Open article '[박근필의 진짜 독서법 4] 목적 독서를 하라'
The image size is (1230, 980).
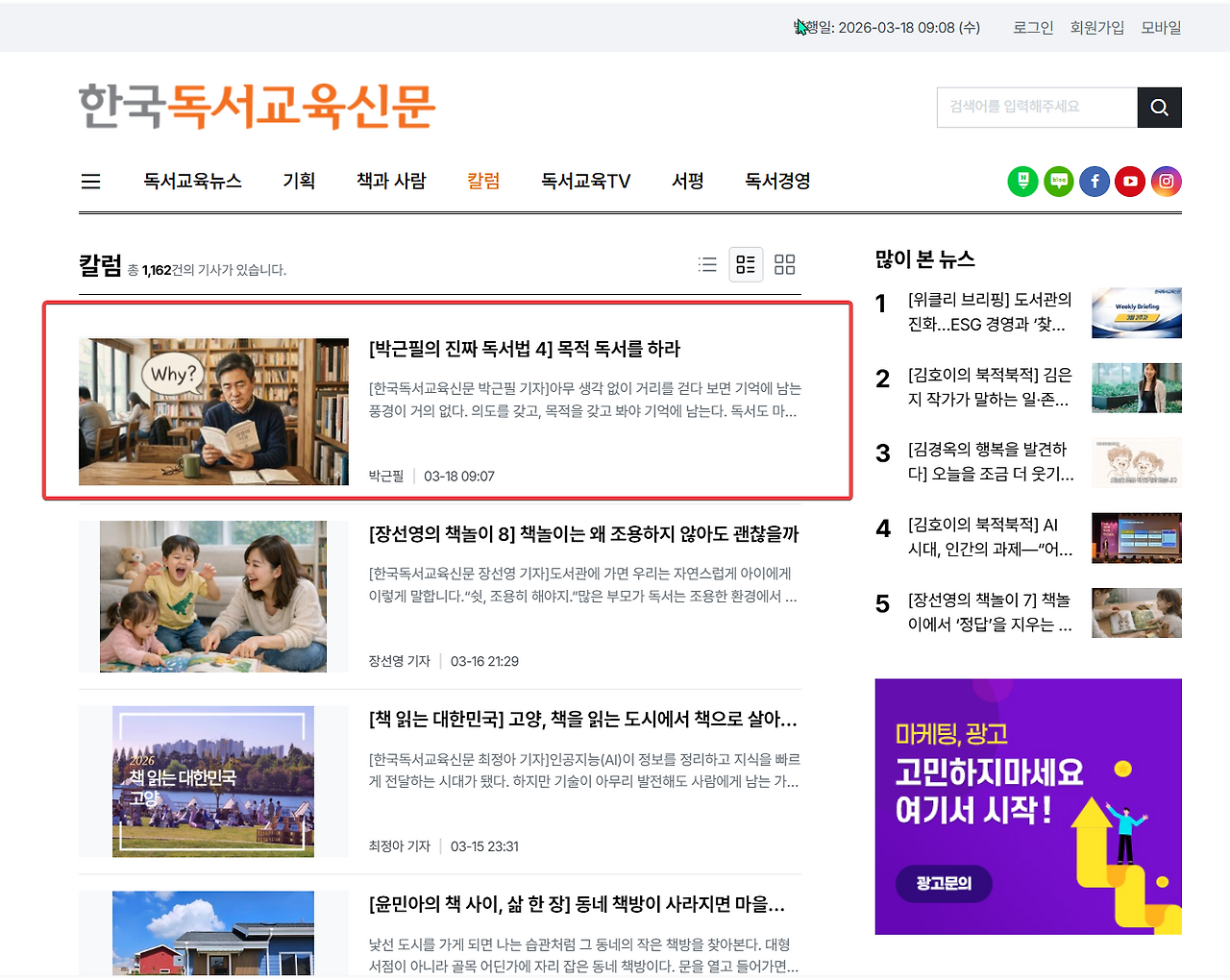point(525,349)
